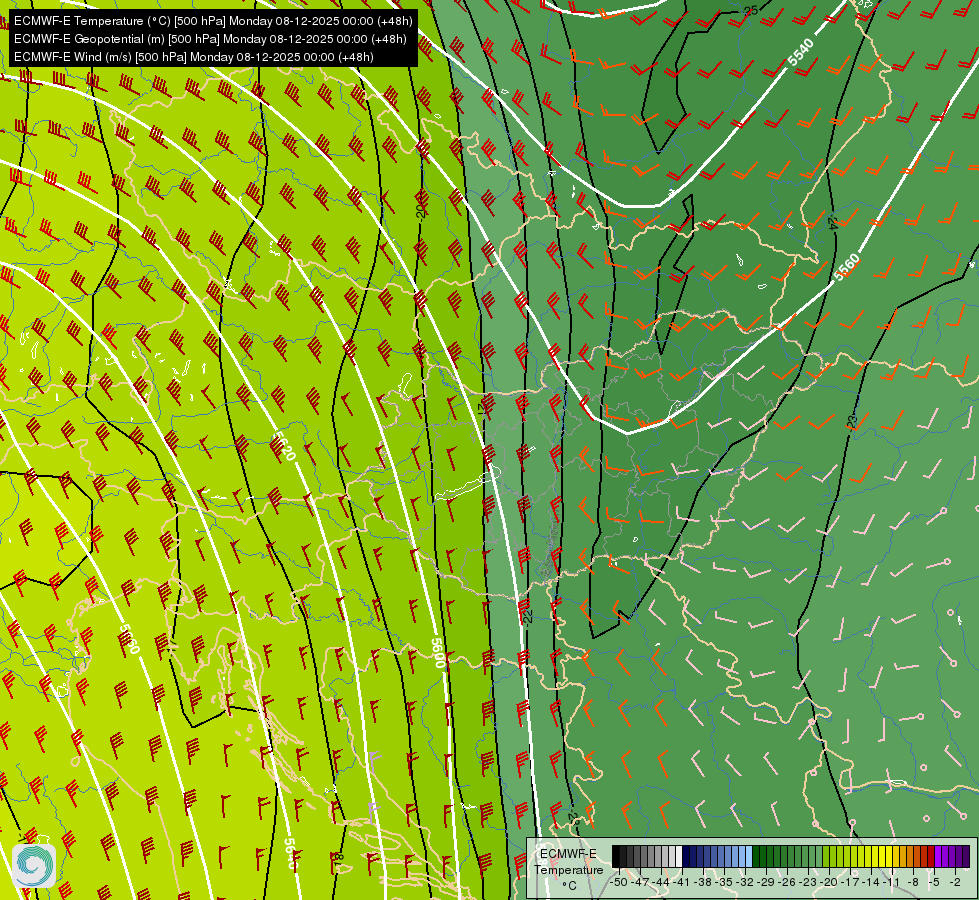This screenshot has height=900, width=979.
Task: Click the -50 legend value
Action: point(619,882)
